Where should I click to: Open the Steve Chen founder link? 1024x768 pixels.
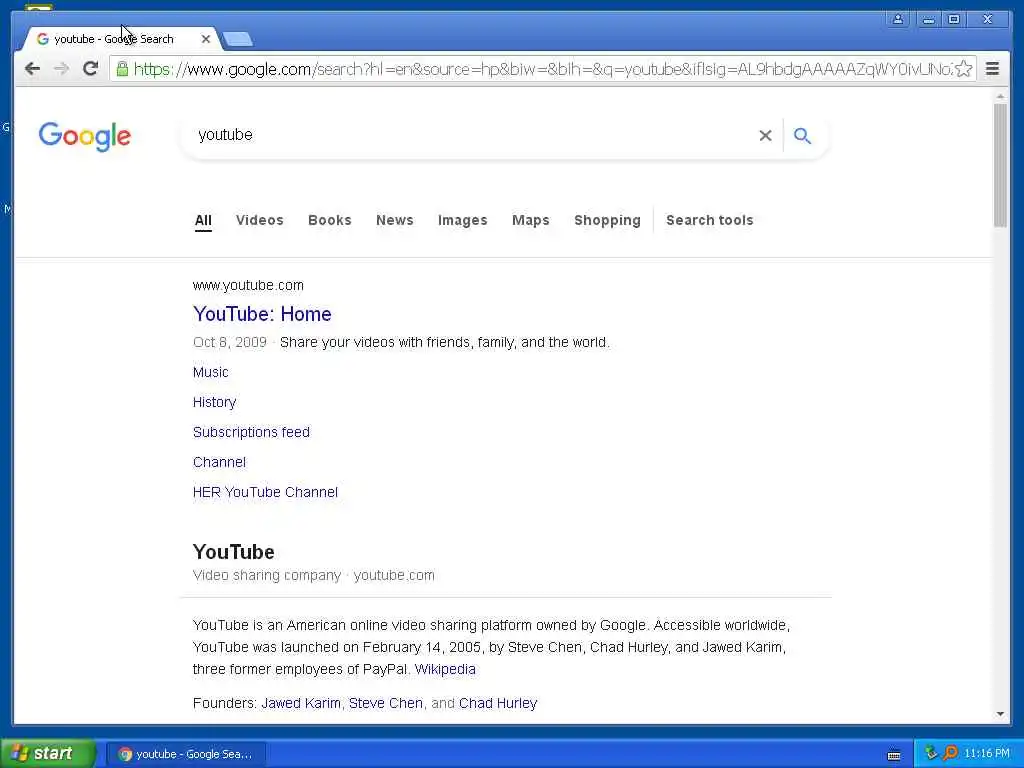point(386,703)
